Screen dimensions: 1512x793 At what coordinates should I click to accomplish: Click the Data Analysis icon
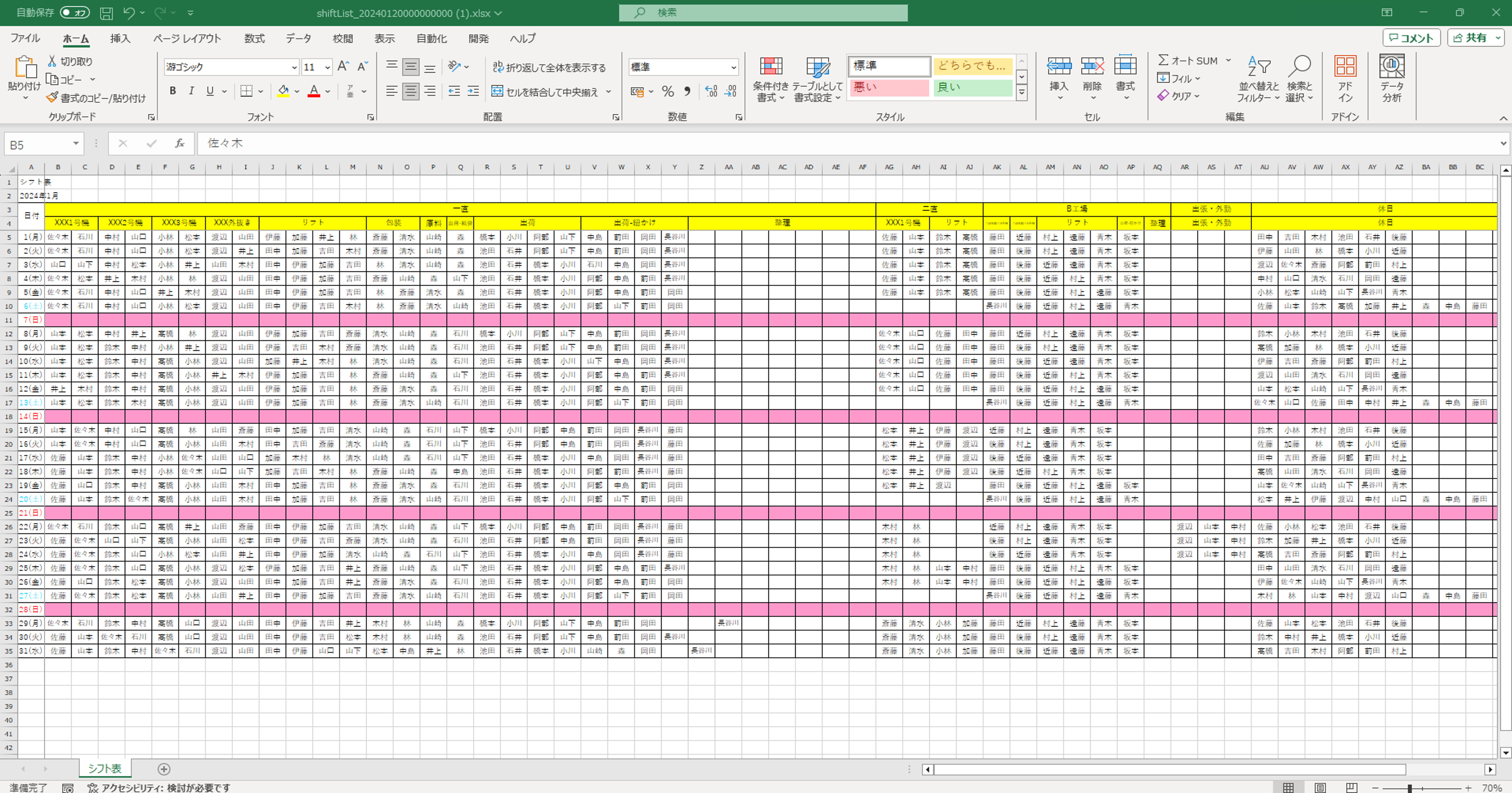(x=1392, y=66)
